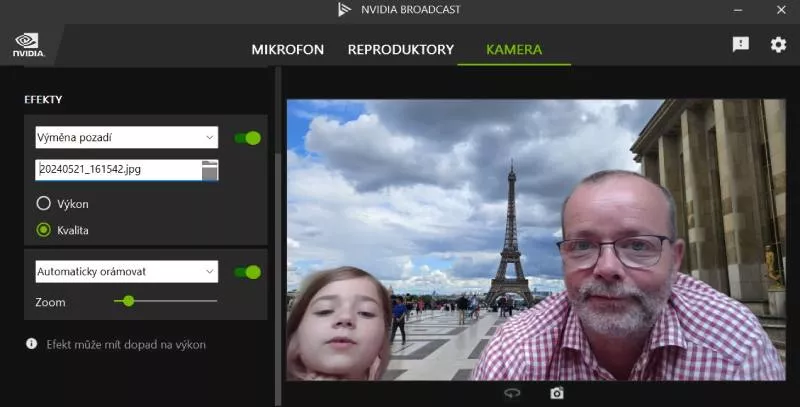Switch to the REPRODUKTORY tab
This screenshot has width=800, height=407.
click(400, 49)
